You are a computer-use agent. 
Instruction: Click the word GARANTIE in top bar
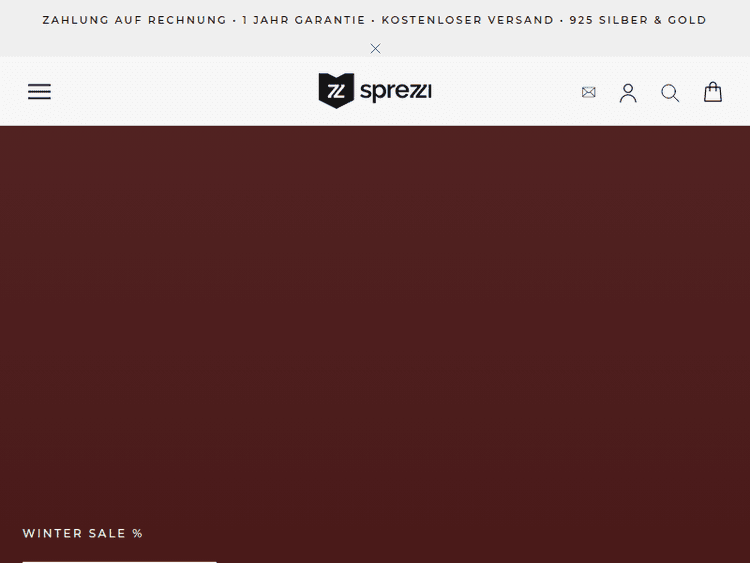330,20
